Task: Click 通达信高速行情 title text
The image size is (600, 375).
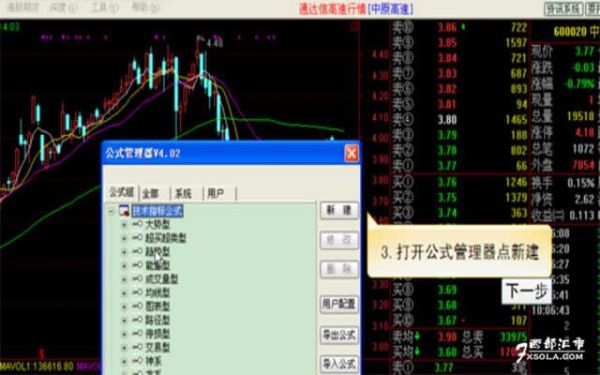Action: click(x=332, y=8)
